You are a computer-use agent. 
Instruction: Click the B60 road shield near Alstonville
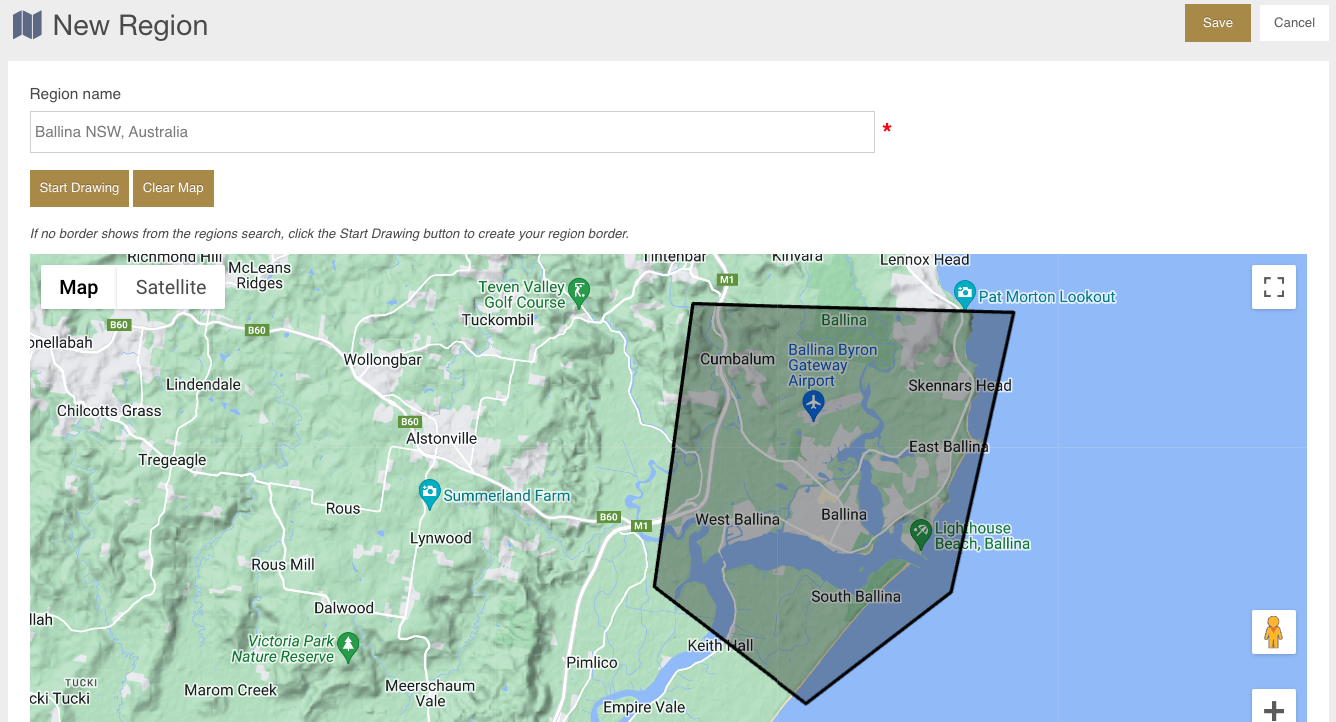[408, 422]
